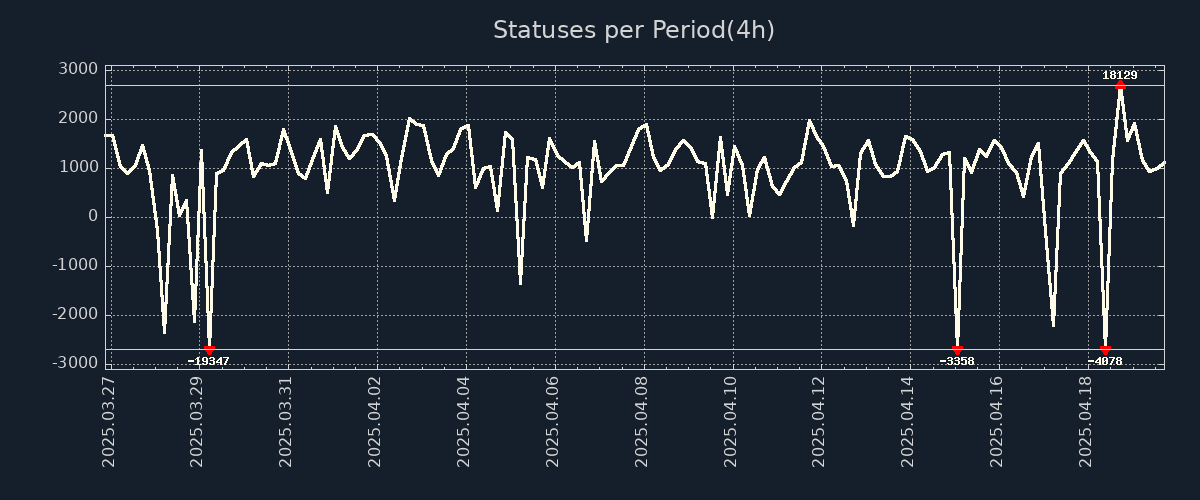Screen dimensions: 1200x500
Task: Click the 2025.04.16 date label
Action: coord(997,421)
